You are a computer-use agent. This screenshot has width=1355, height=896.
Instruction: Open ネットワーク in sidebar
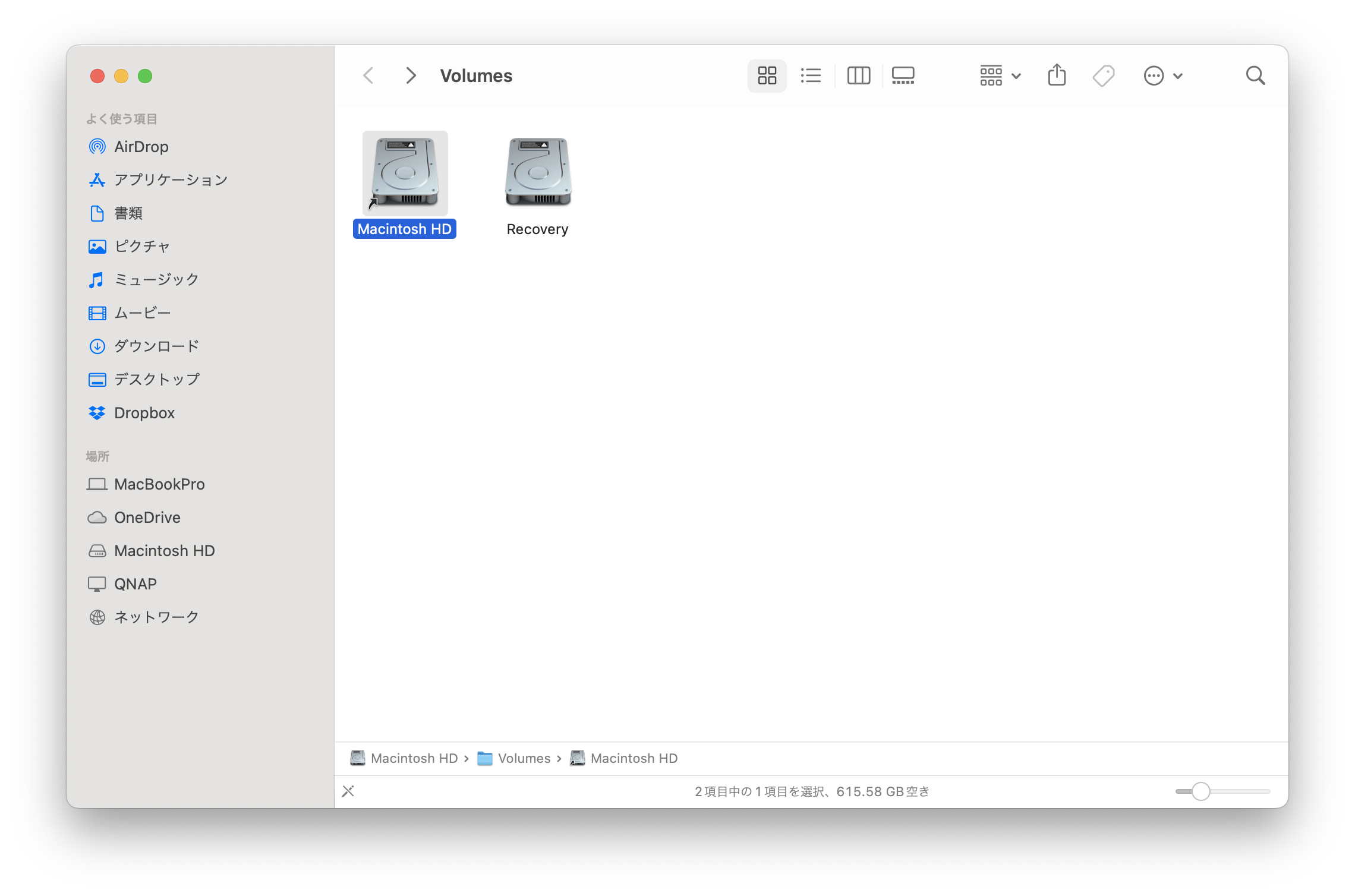coord(156,617)
